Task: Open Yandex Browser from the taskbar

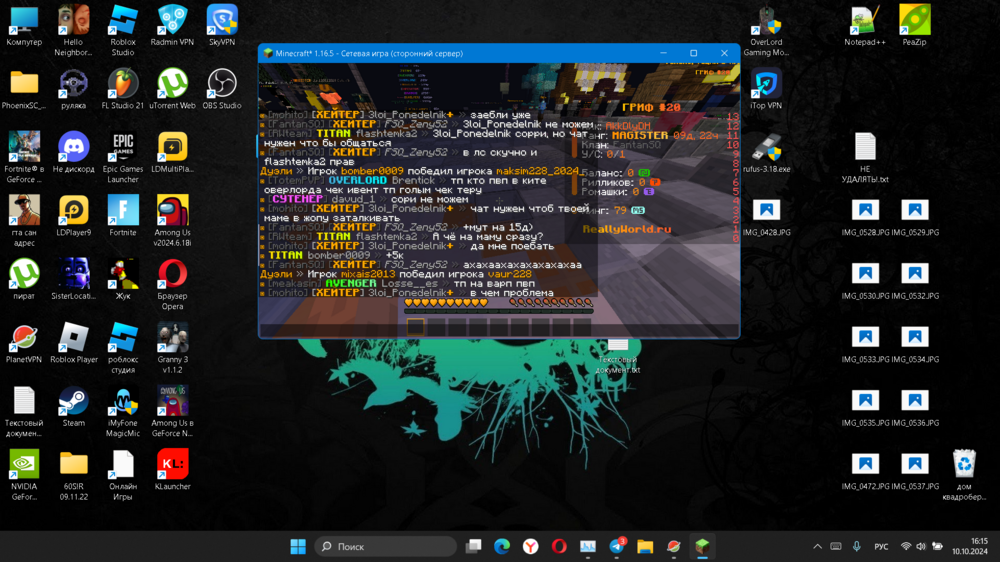Action: pos(531,547)
